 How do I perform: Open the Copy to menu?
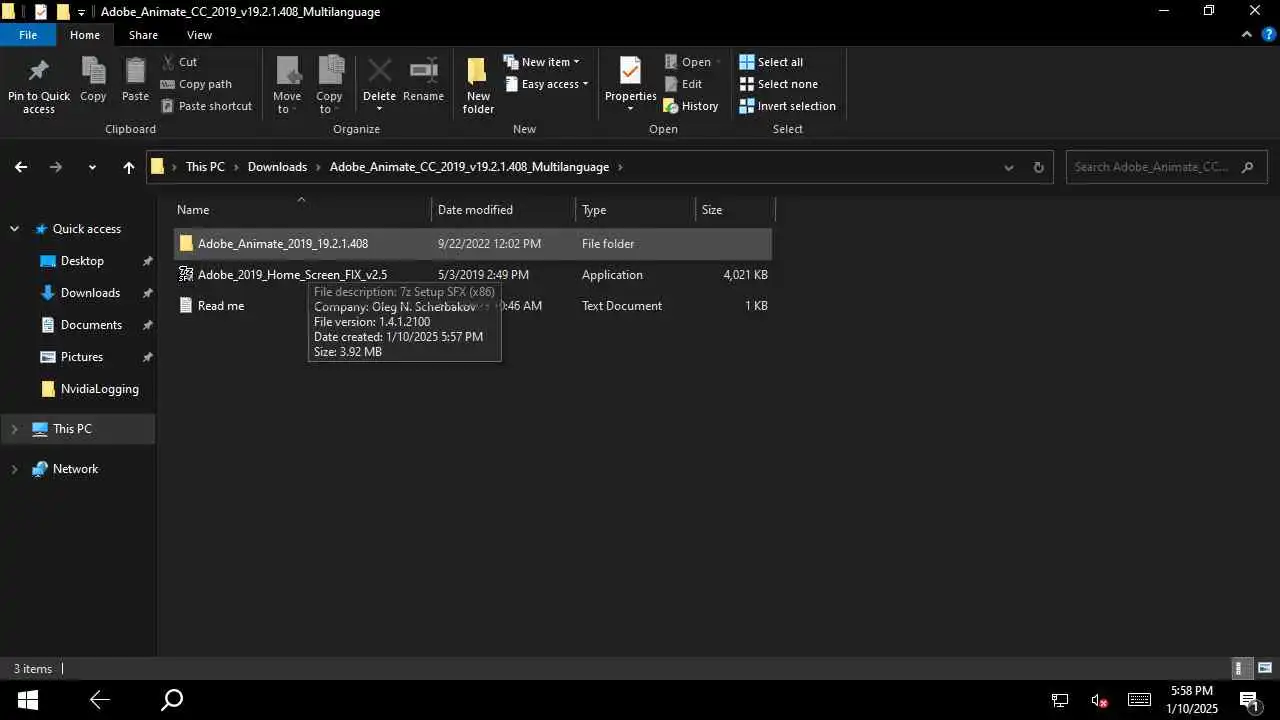coord(329,86)
